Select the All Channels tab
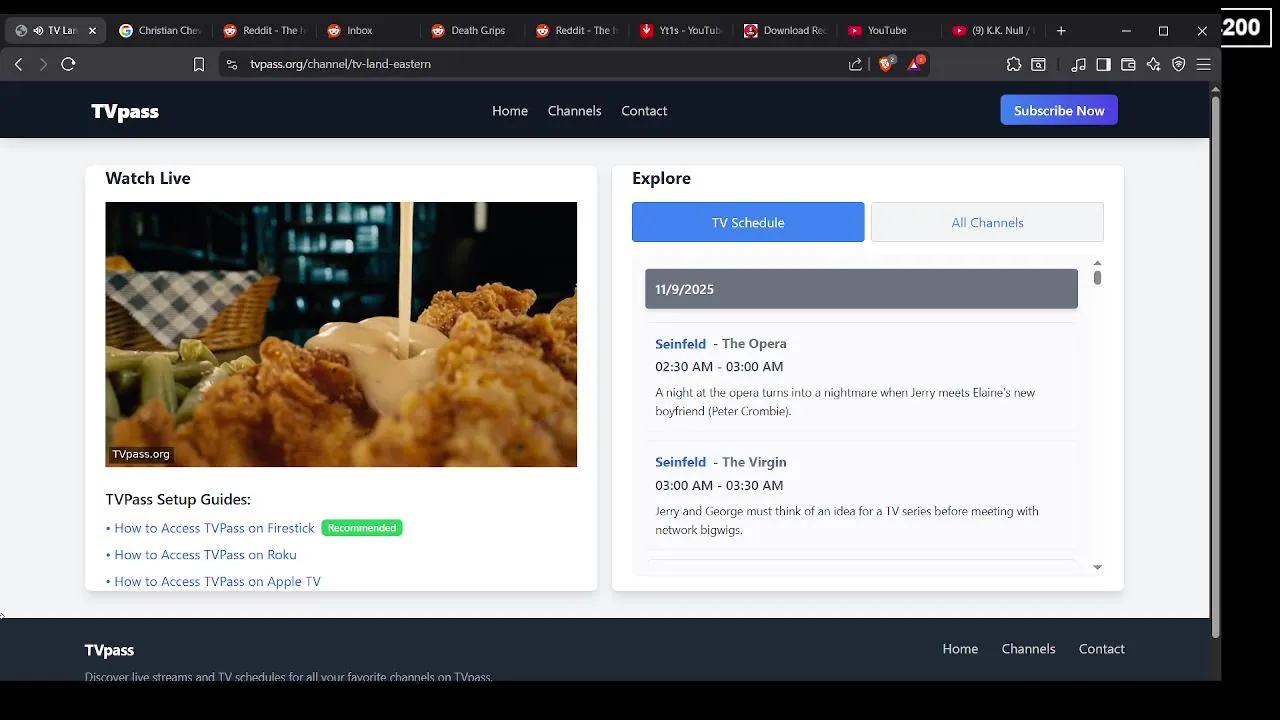The image size is (1280, 720). tap(987, 222)
